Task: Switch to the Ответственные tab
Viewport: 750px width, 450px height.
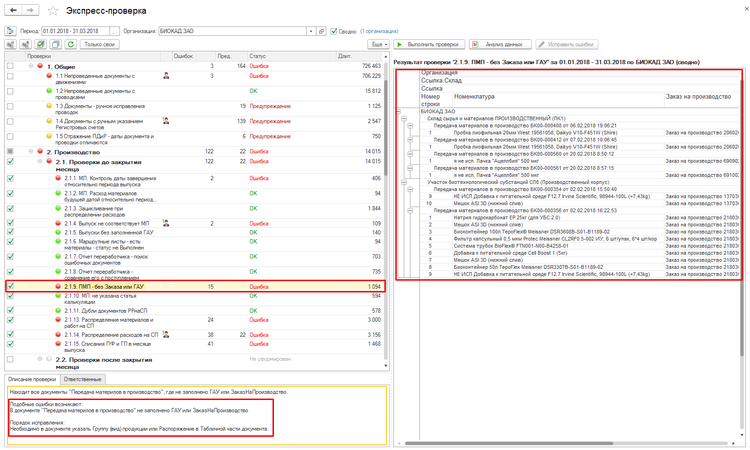Action: (82, 379)
